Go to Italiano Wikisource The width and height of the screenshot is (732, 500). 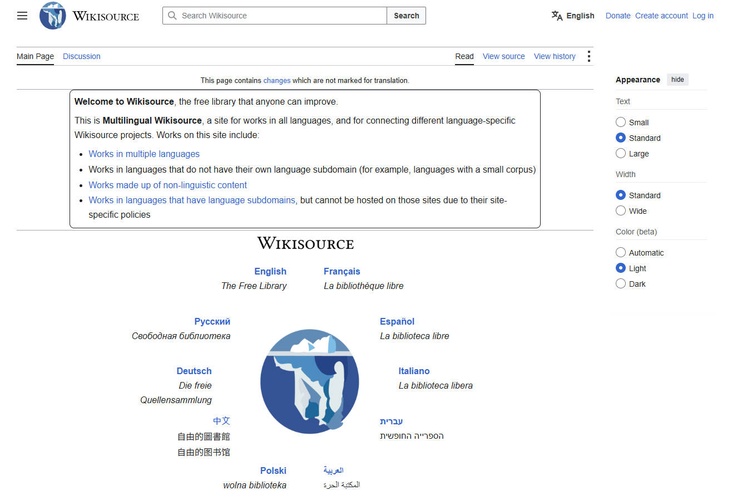click(x=414, y=371)
